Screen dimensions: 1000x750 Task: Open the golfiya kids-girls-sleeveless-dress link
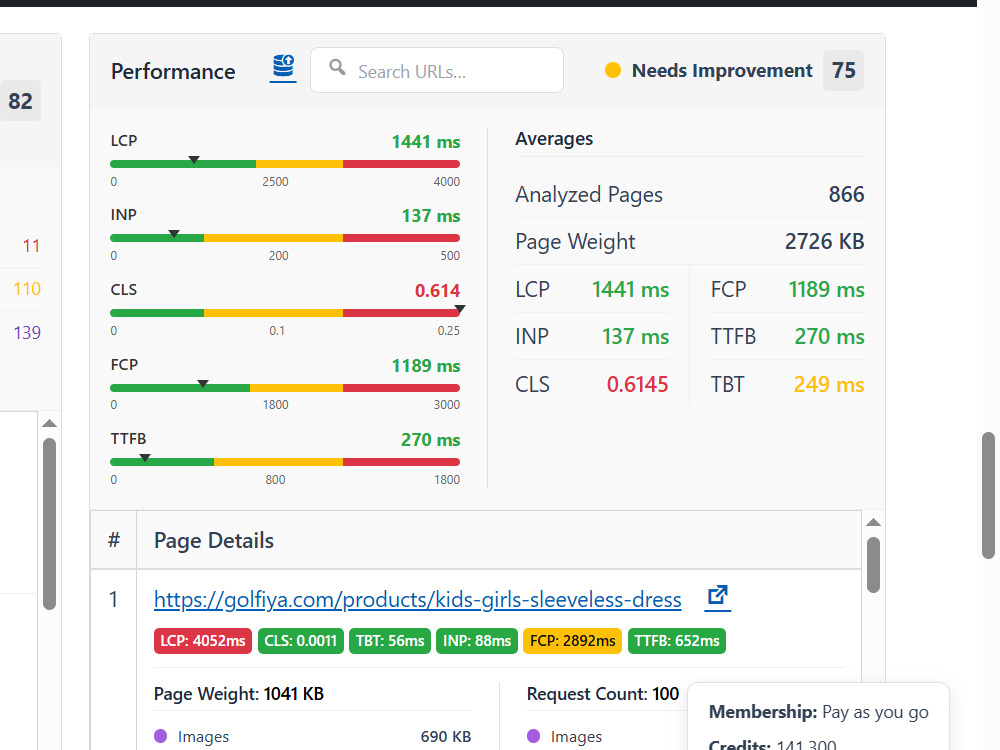click(x=418, y=599)
